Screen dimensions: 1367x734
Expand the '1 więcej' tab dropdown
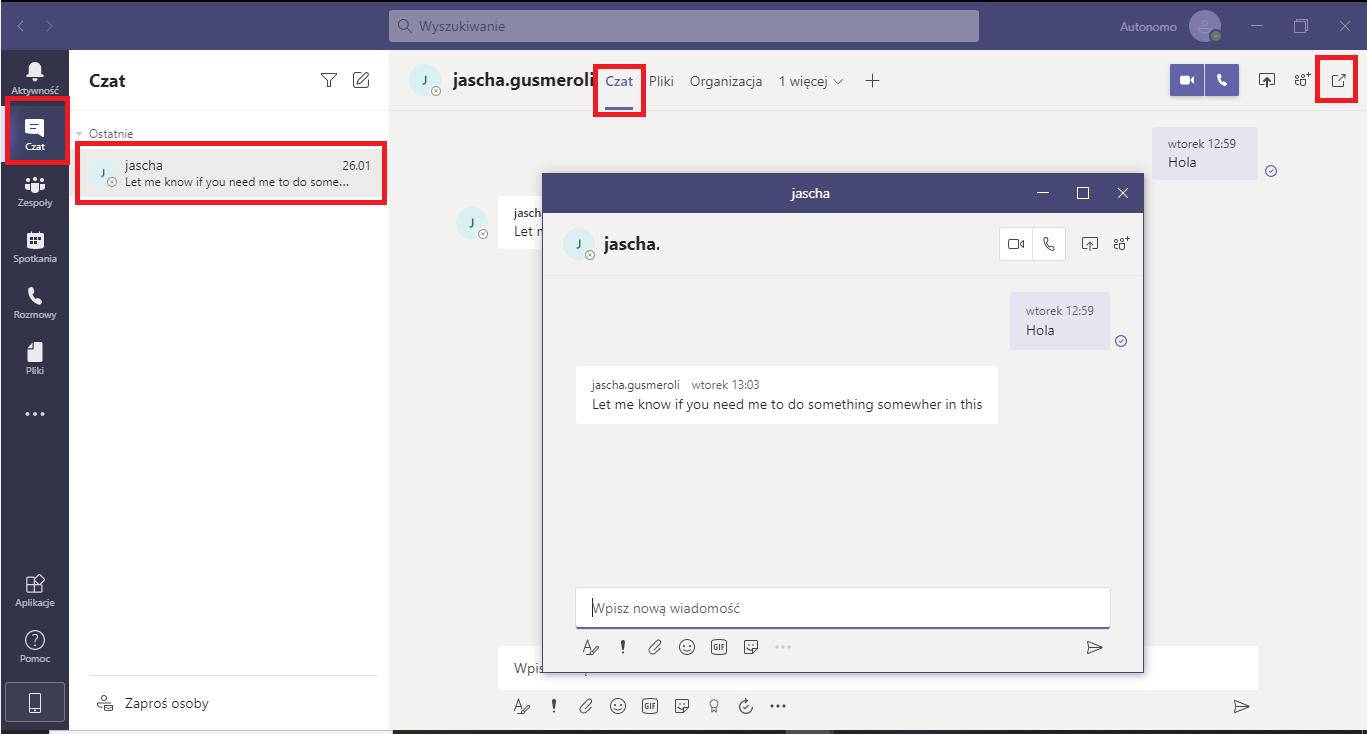[x=811, y=81]
